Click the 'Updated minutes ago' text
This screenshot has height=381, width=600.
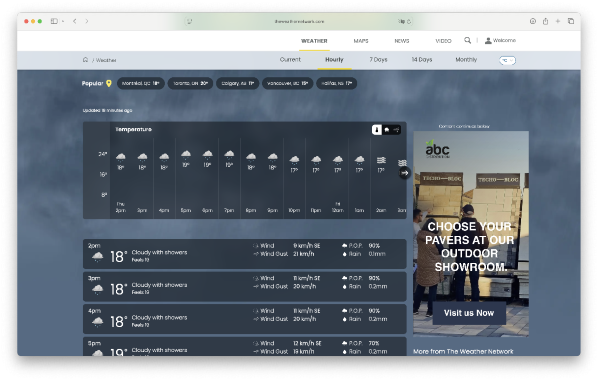tap(108, 111)
